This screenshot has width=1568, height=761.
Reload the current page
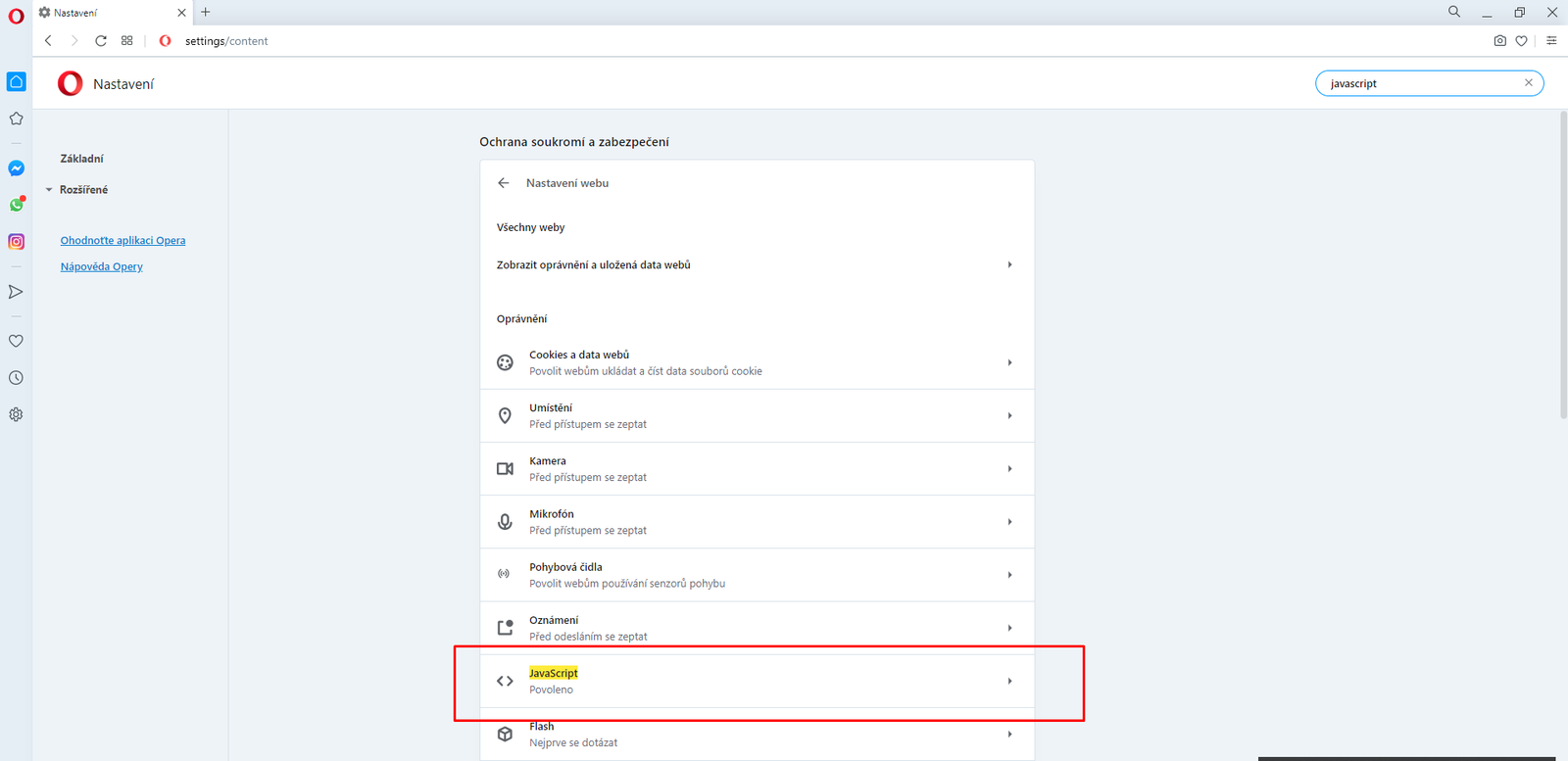pyautogui.click(x=101, y=41)
